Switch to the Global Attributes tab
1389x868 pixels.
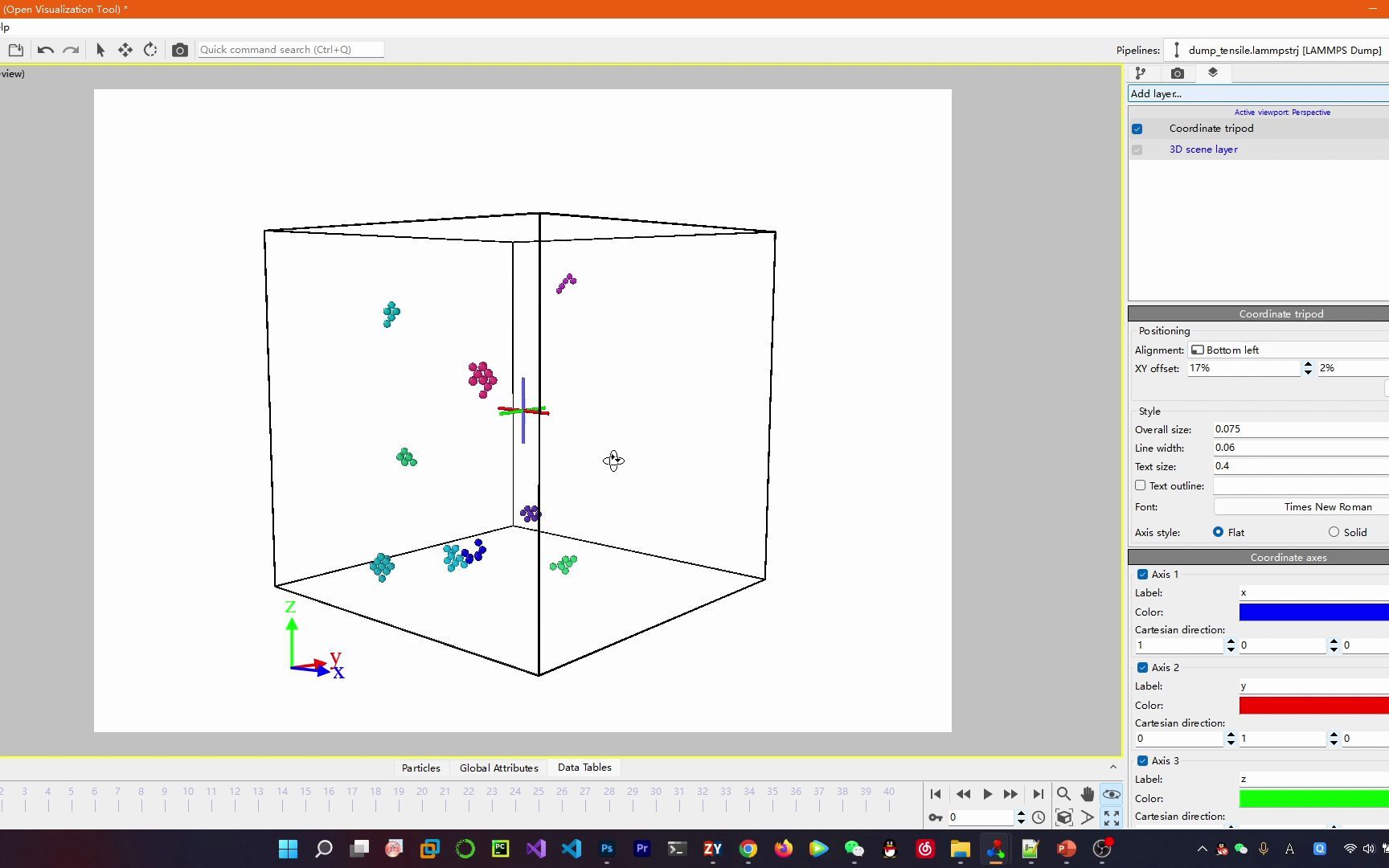[499, 768]
